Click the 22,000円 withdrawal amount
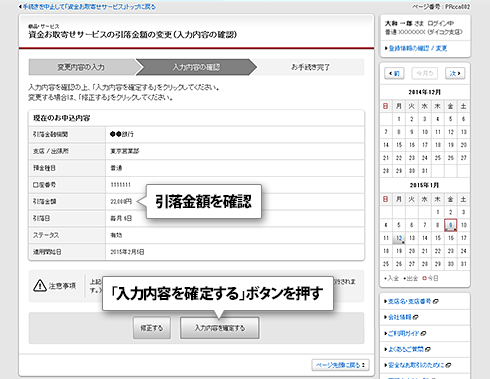 click(121, 201)
